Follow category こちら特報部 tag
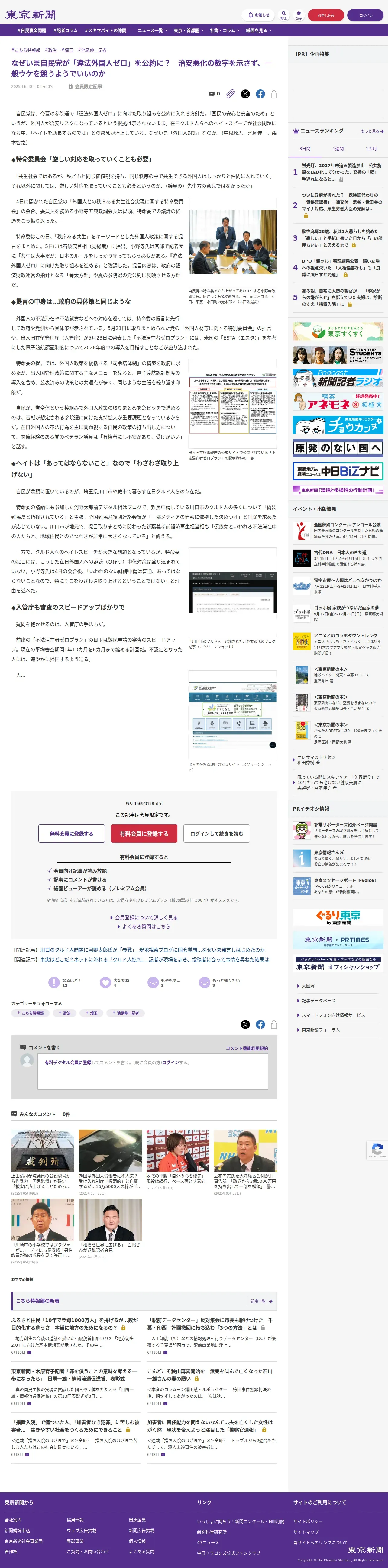 pyautogui.click(x=31, y=1013)
